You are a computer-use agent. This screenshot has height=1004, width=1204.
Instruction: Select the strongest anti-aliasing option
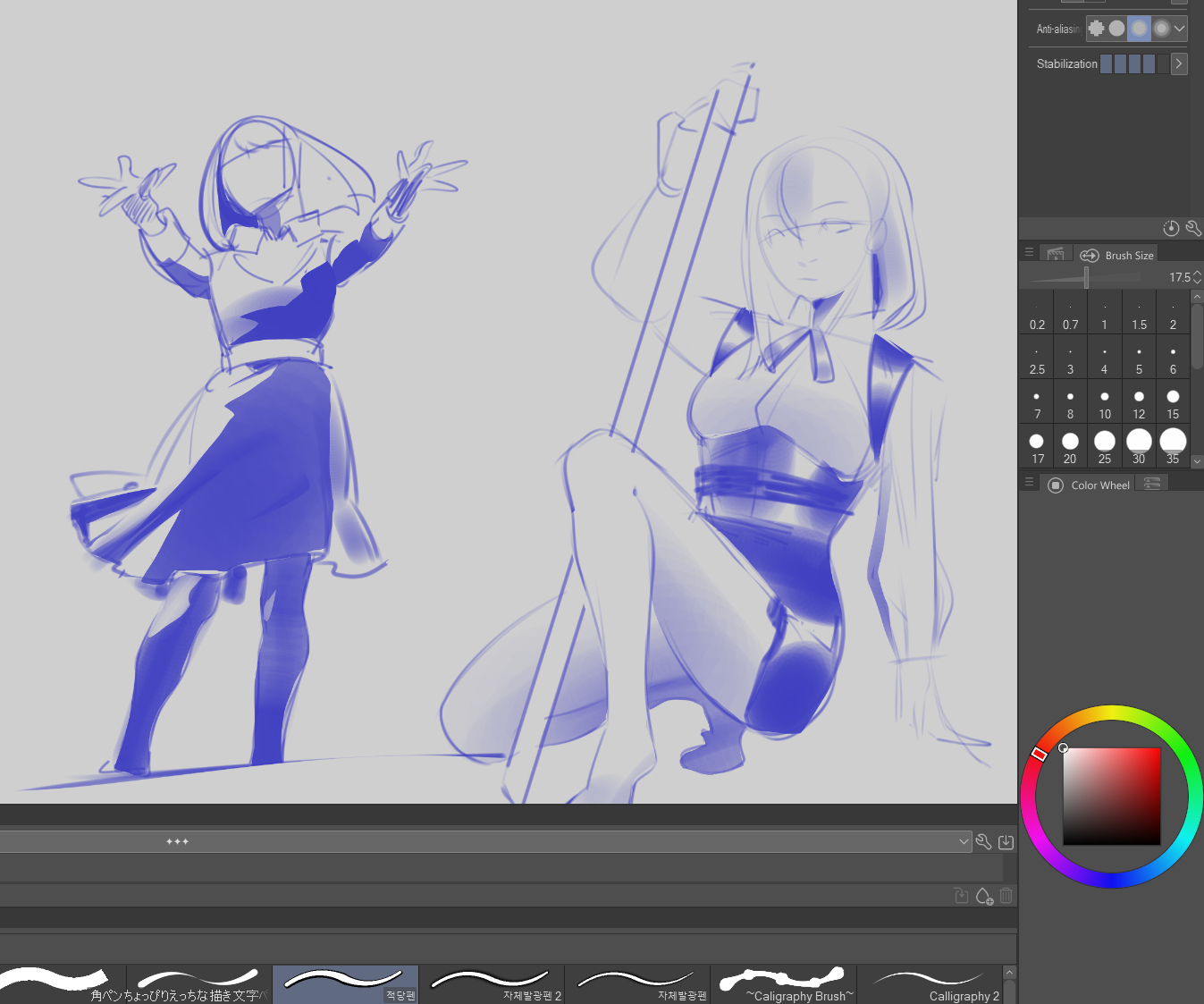coord(1161,29)
